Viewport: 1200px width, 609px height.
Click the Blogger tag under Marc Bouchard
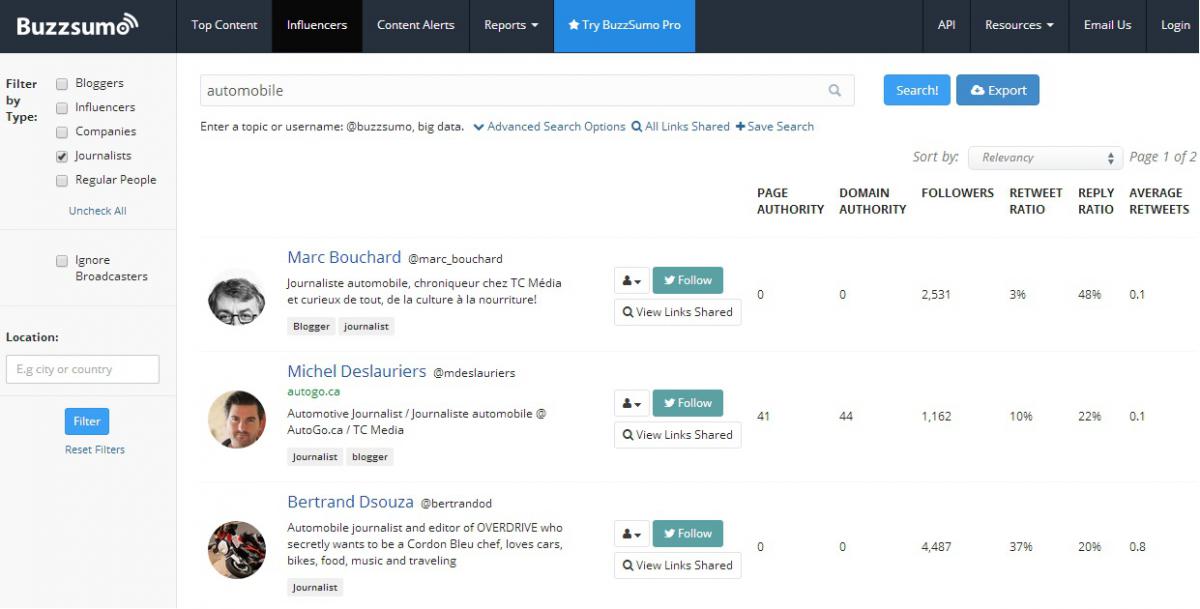pyautogui.click(x=311, y=326)
